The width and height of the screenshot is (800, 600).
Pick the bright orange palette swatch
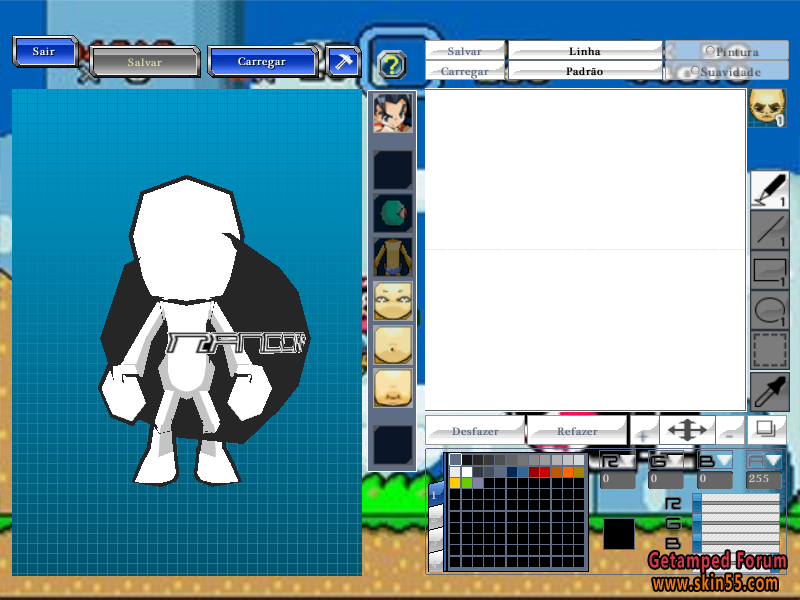[x=567, y=471]
